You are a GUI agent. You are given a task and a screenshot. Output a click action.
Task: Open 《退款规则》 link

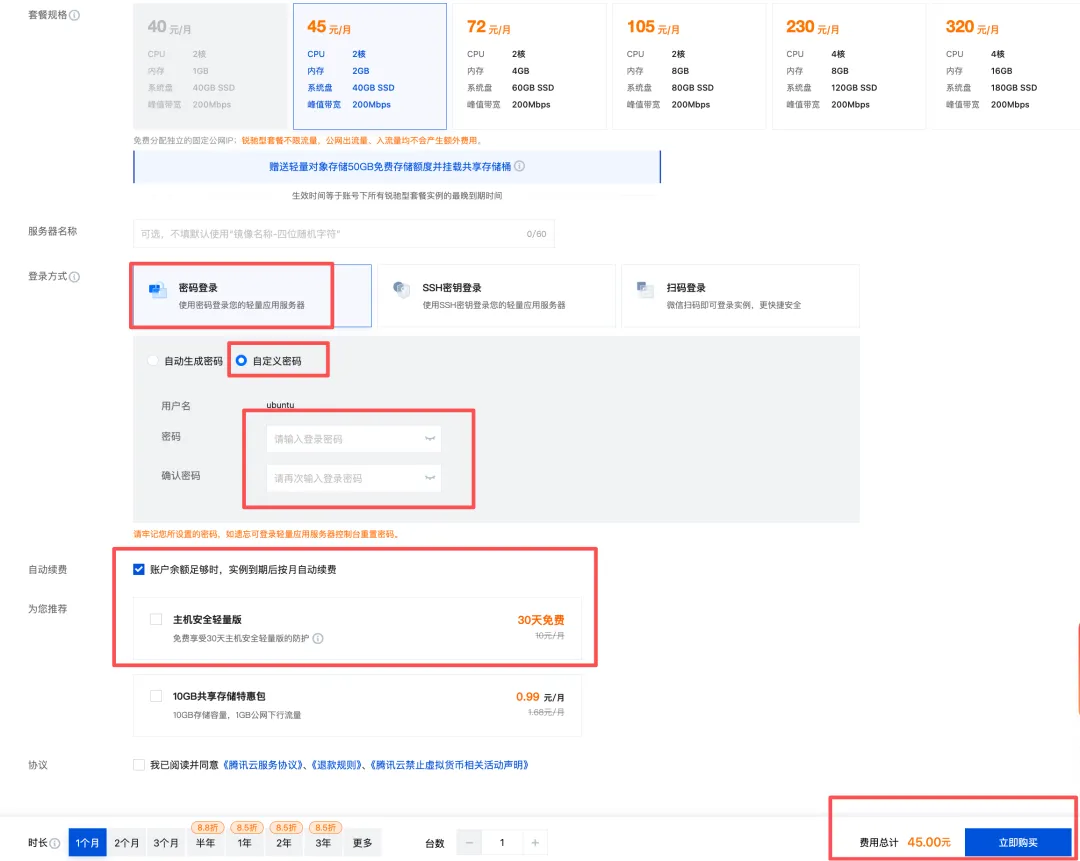click(x=334, y=765)
